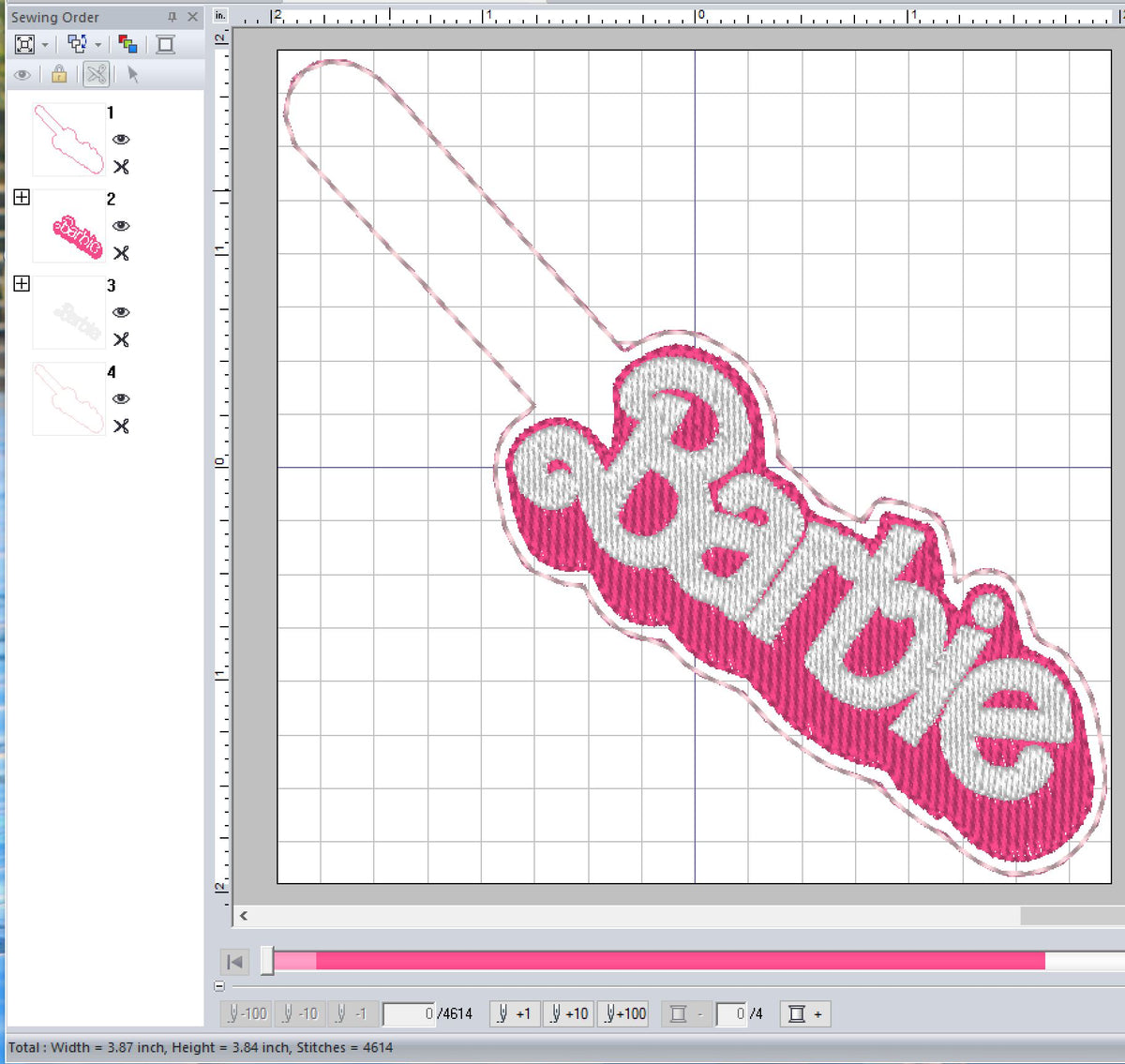The width and height of the screenshot is (1125, 1064).
Task: Toggle visibility eye for step 4
Action: pyautogui.click(x=121, y=398)
